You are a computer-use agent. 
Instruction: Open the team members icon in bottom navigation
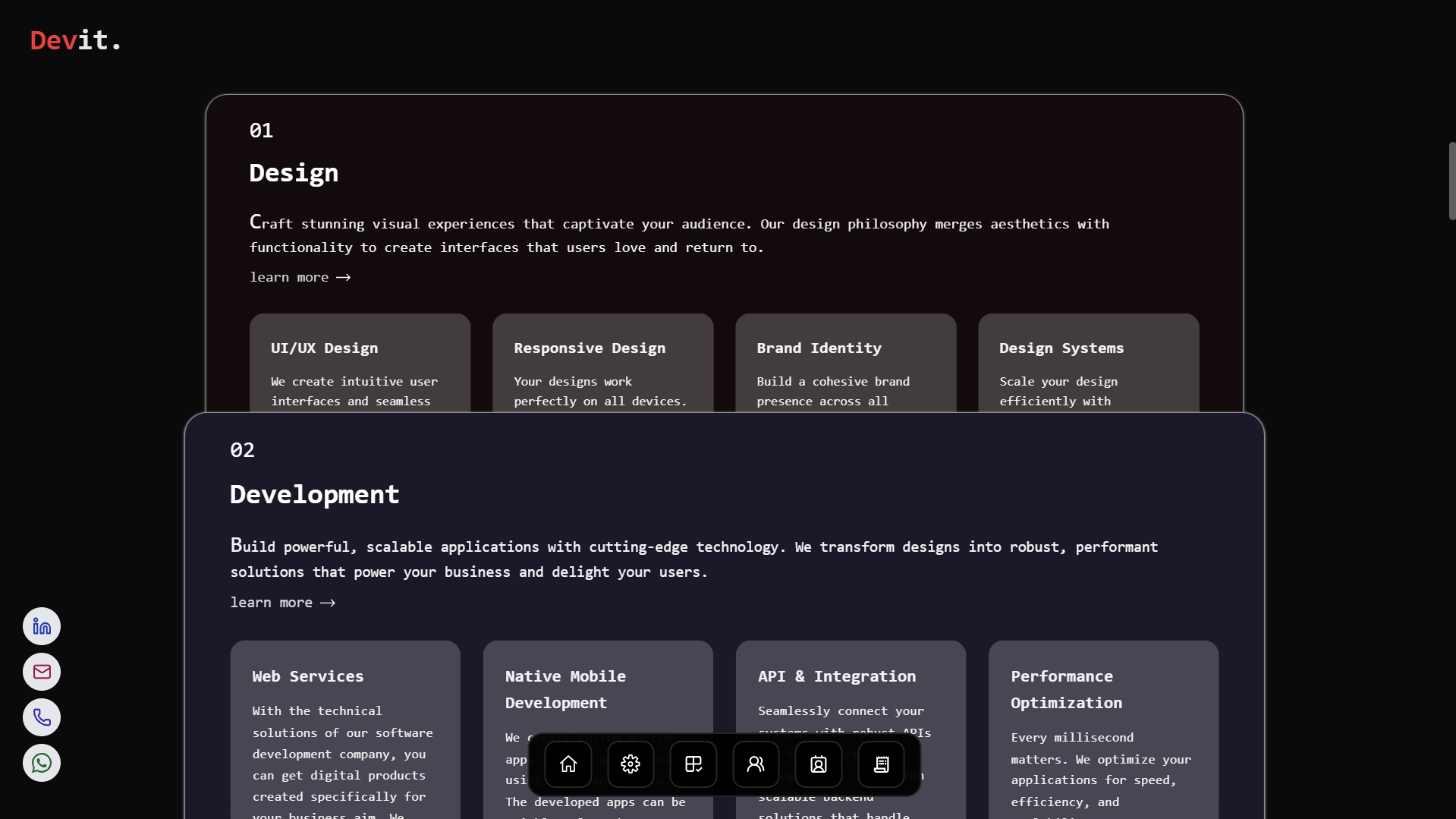pos(755,764)
